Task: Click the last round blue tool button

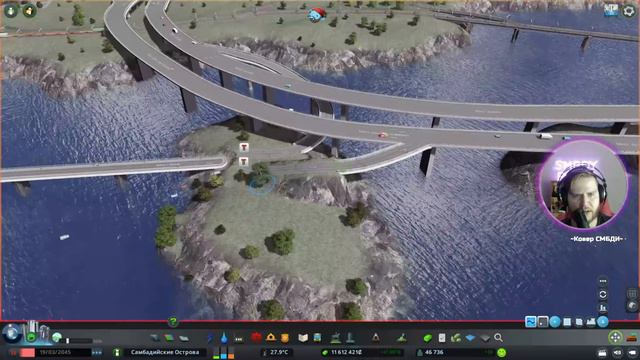Action: (x=603, y=322)
